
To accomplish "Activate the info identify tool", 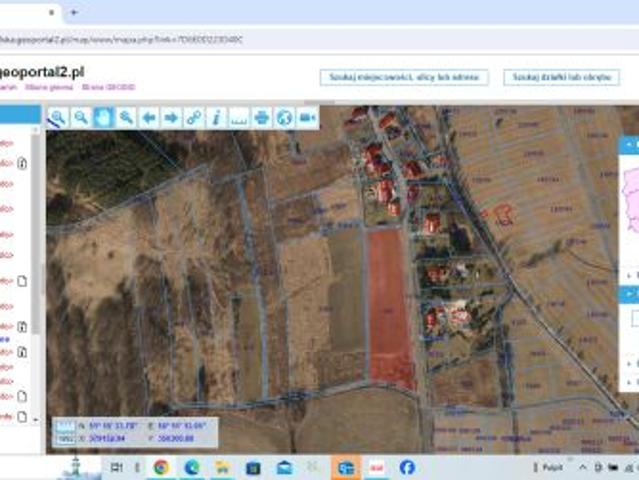I will [x=216, y=118].
